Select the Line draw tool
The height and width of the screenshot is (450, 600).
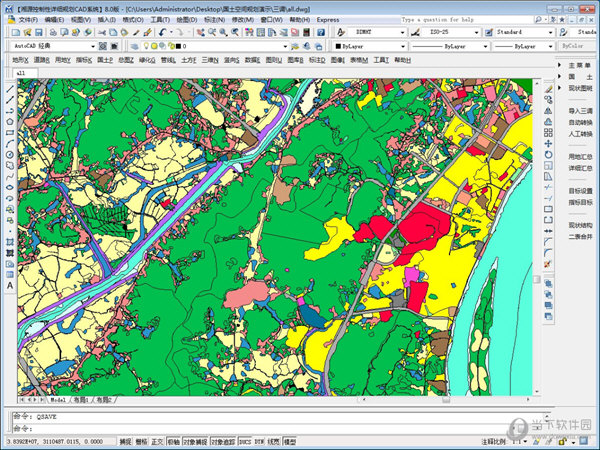click(9, 89)
